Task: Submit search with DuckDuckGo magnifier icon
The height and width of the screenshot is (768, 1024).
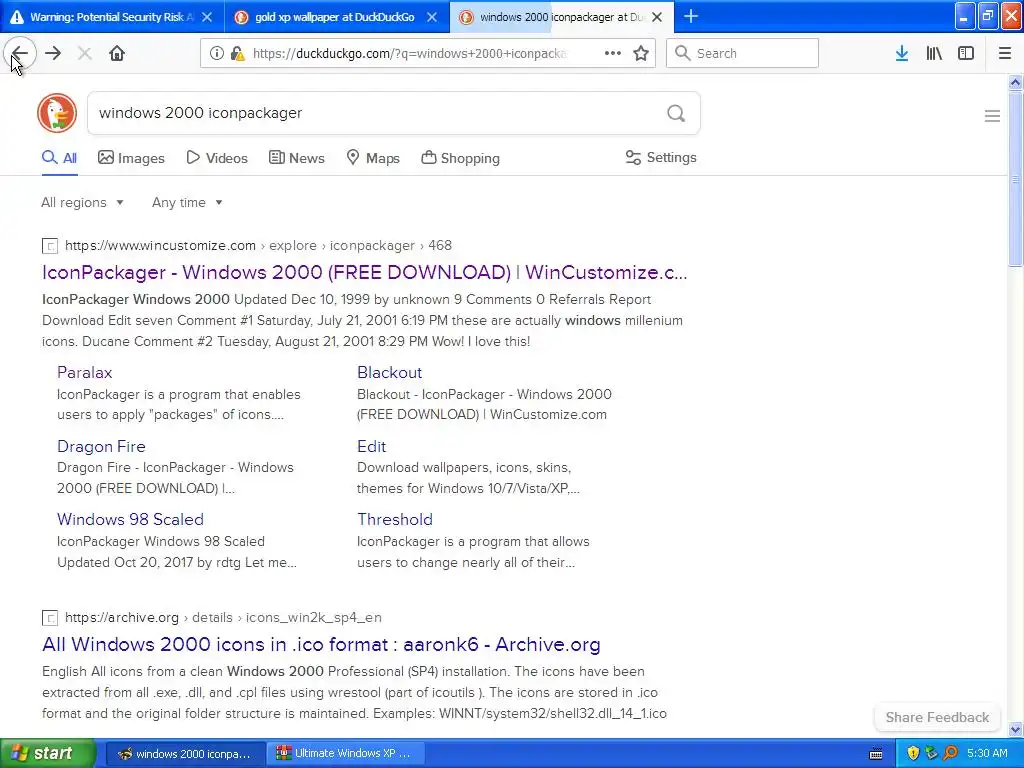Action: (676, 114)
